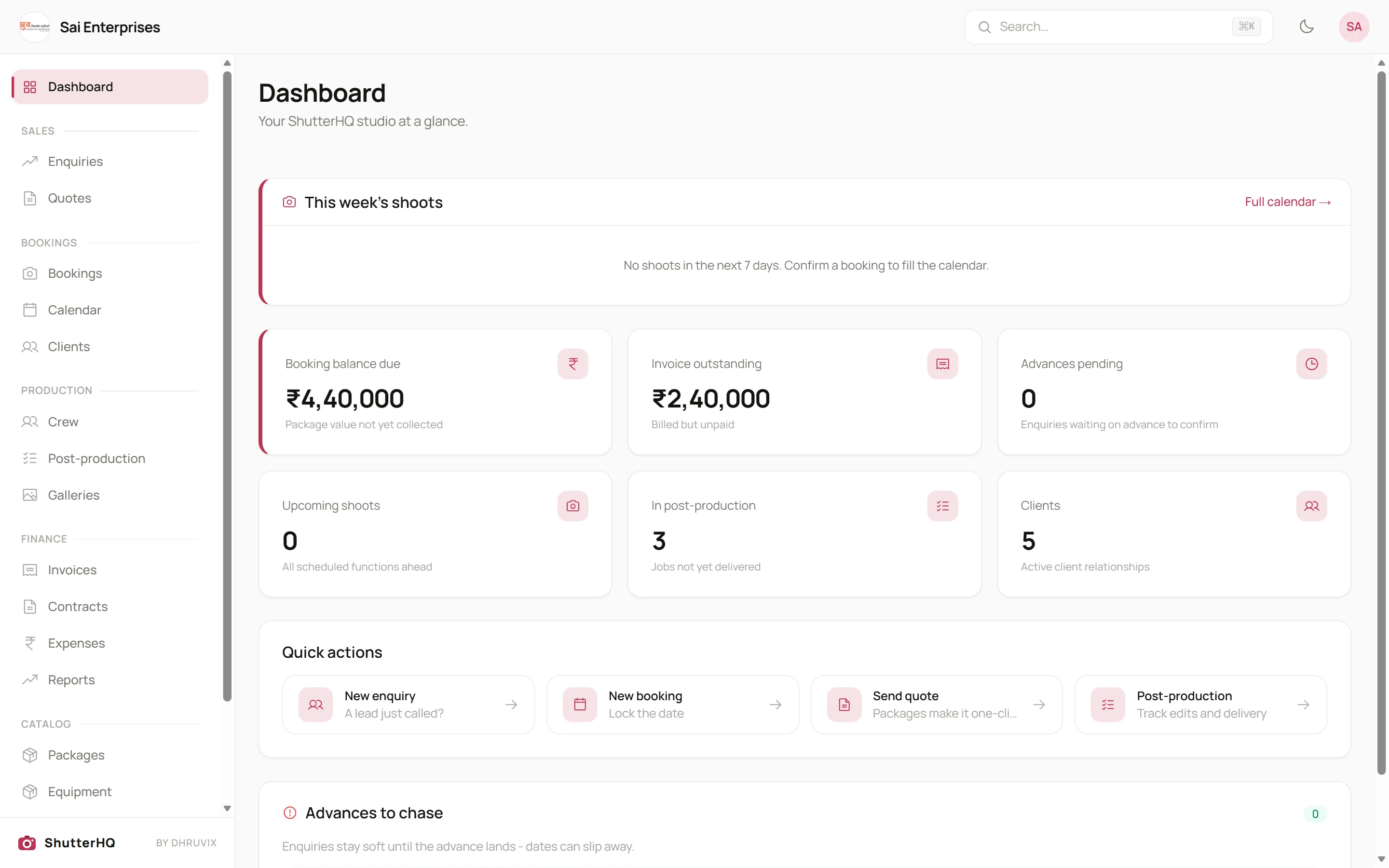Open Galleries page
This screenshot has height=868, width=1389.
109,495
